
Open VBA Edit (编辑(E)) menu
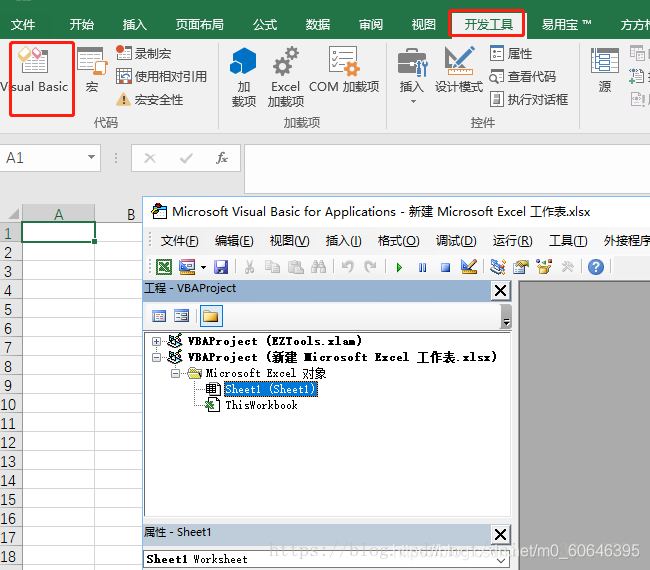tap(234, 241)
